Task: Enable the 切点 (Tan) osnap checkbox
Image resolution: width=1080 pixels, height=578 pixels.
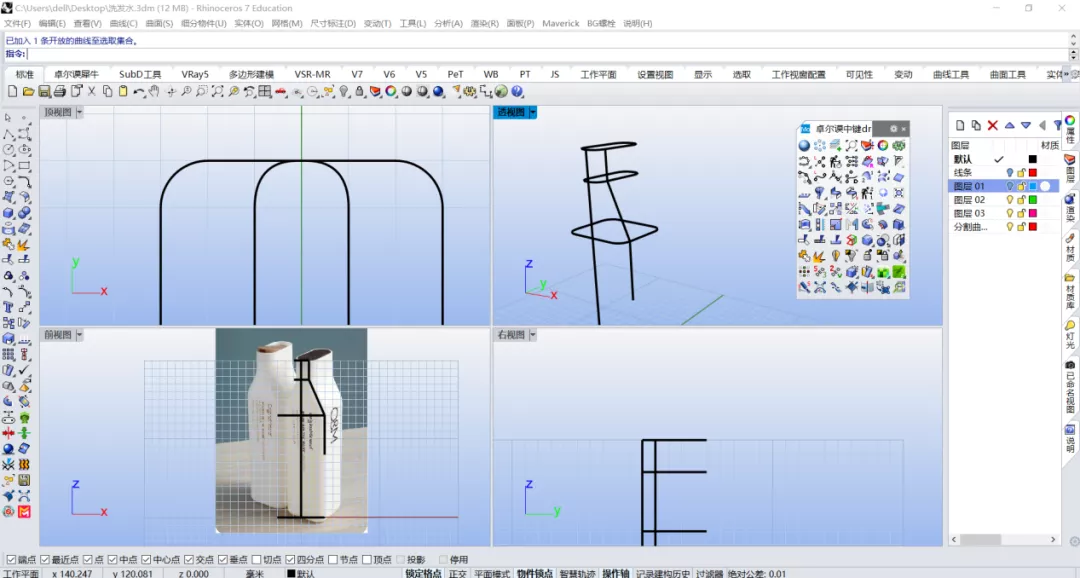Action: click(x=257, y=559)
